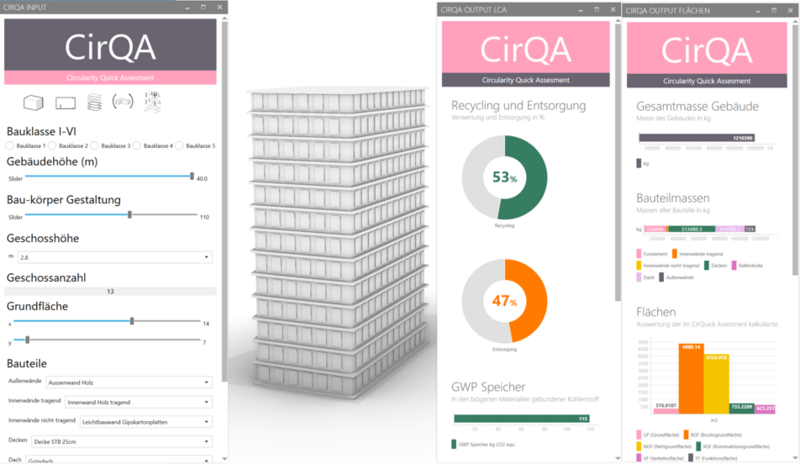Click the Gesamtmasse Gebäude heading
The height and width of the screenshot is (464, 800).
click(x=697, y=106)
